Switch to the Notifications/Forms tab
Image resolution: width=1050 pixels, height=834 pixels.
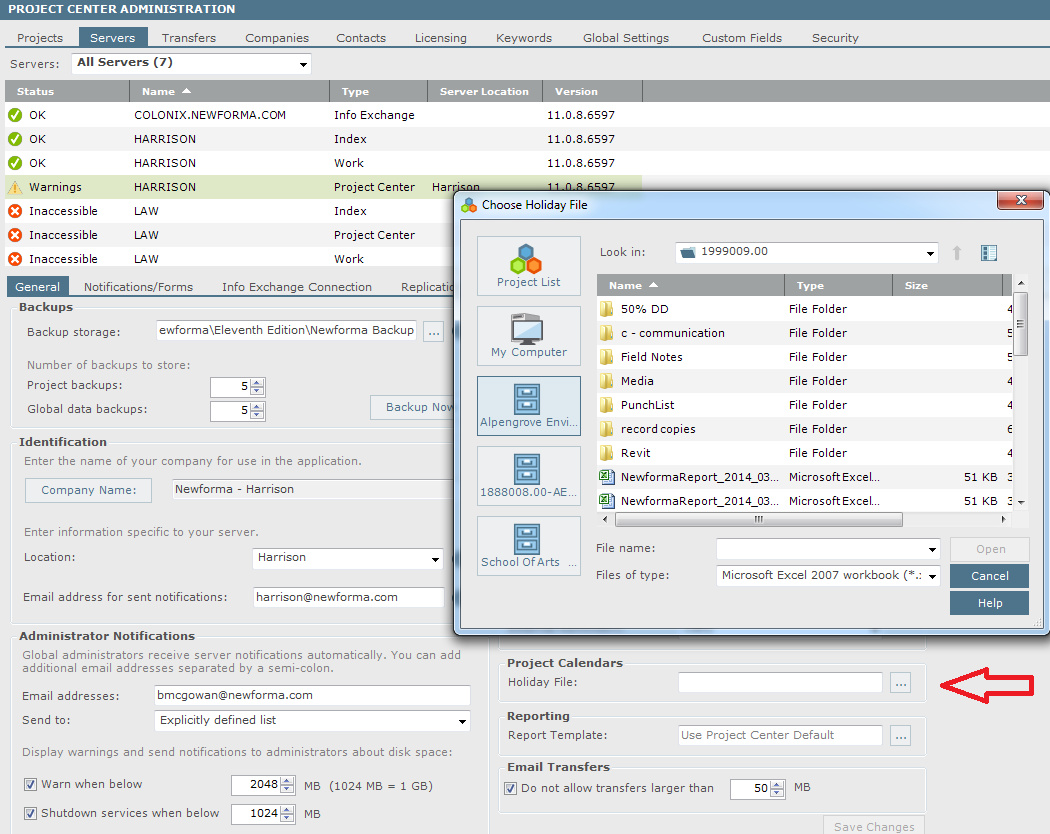pyautogui.click(x=139, y=287)
